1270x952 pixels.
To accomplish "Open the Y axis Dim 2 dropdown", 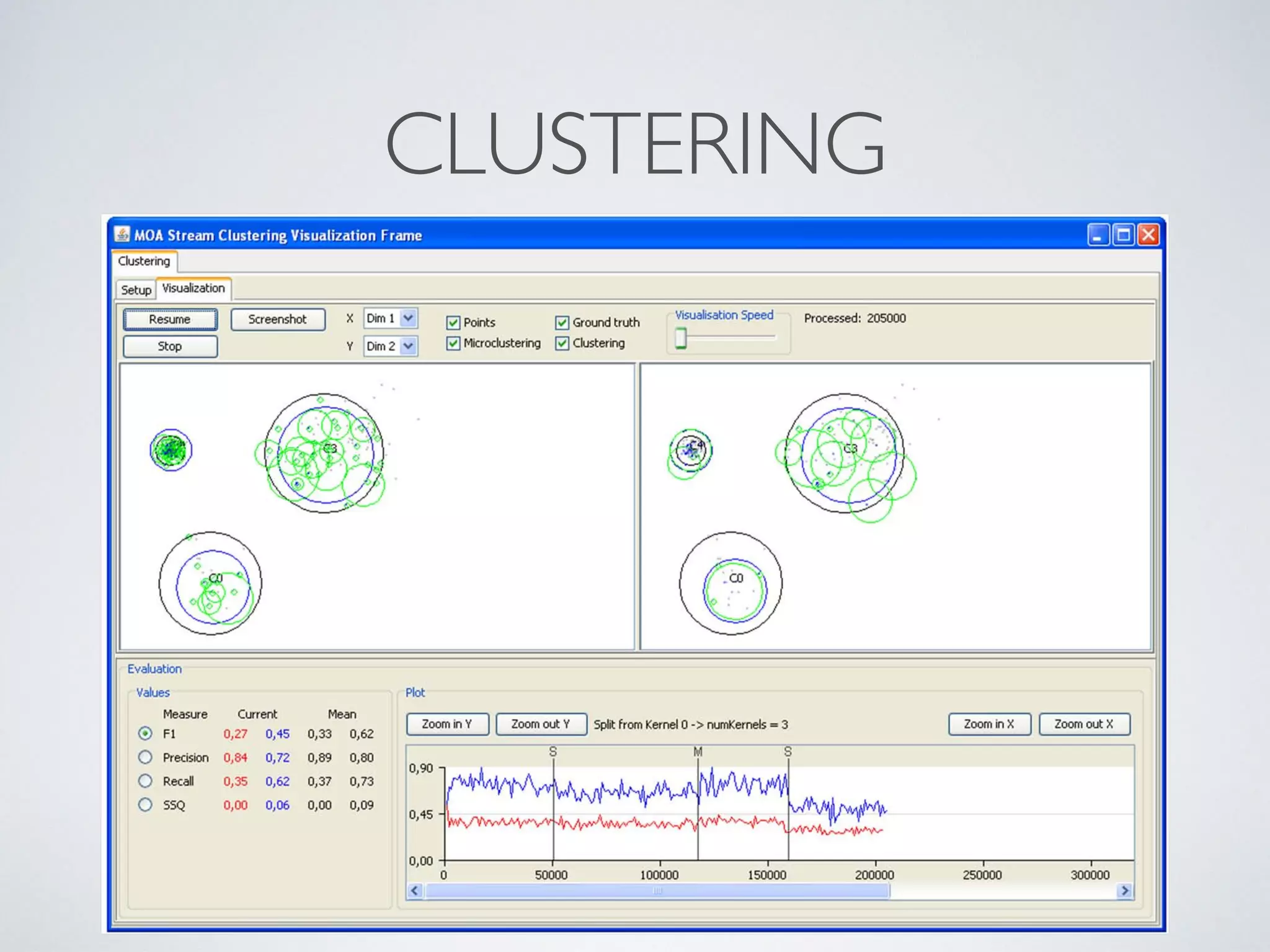I will (x=391, y=346).
